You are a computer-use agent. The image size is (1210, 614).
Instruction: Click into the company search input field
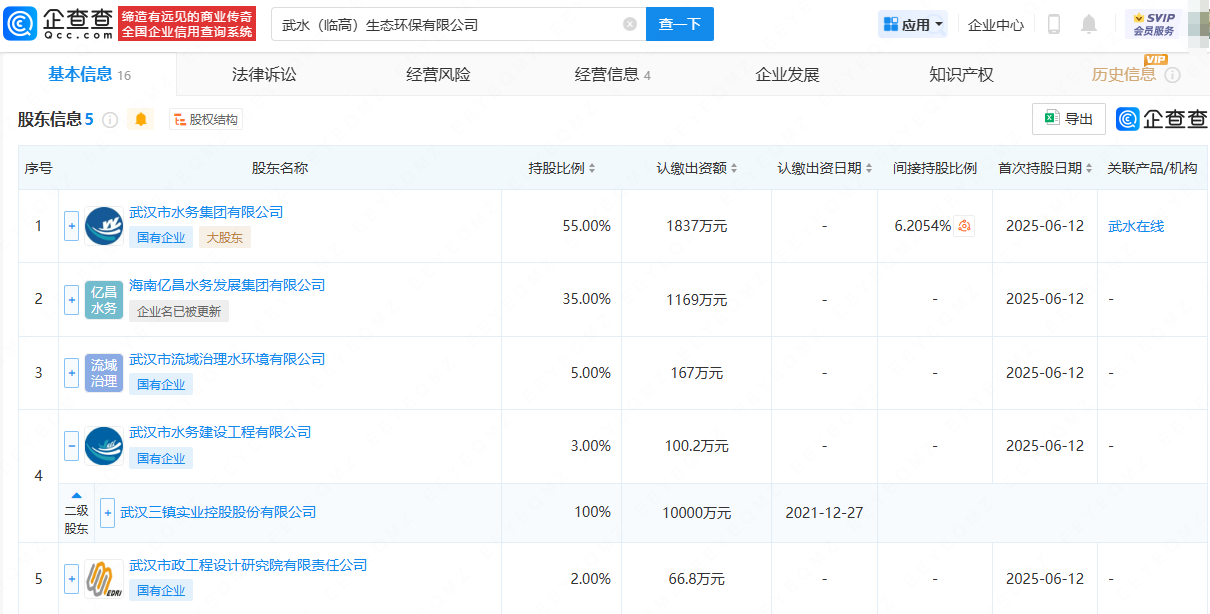pos(448,24)
